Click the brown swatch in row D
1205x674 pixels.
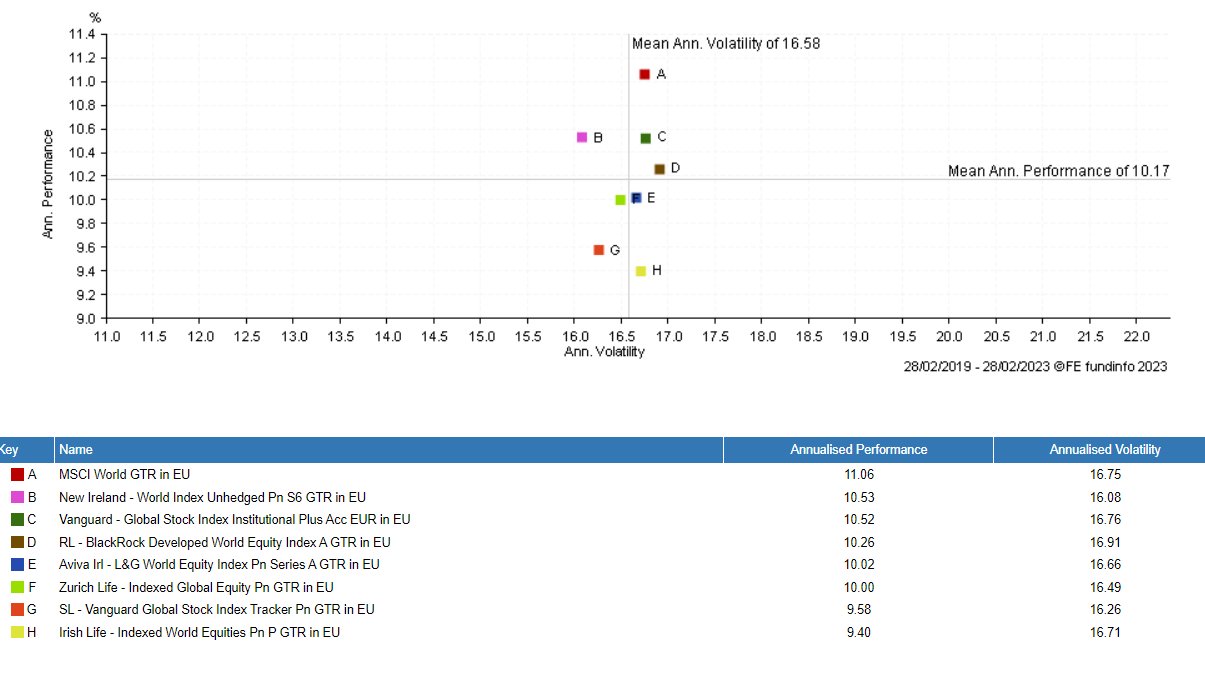point(17,542)
